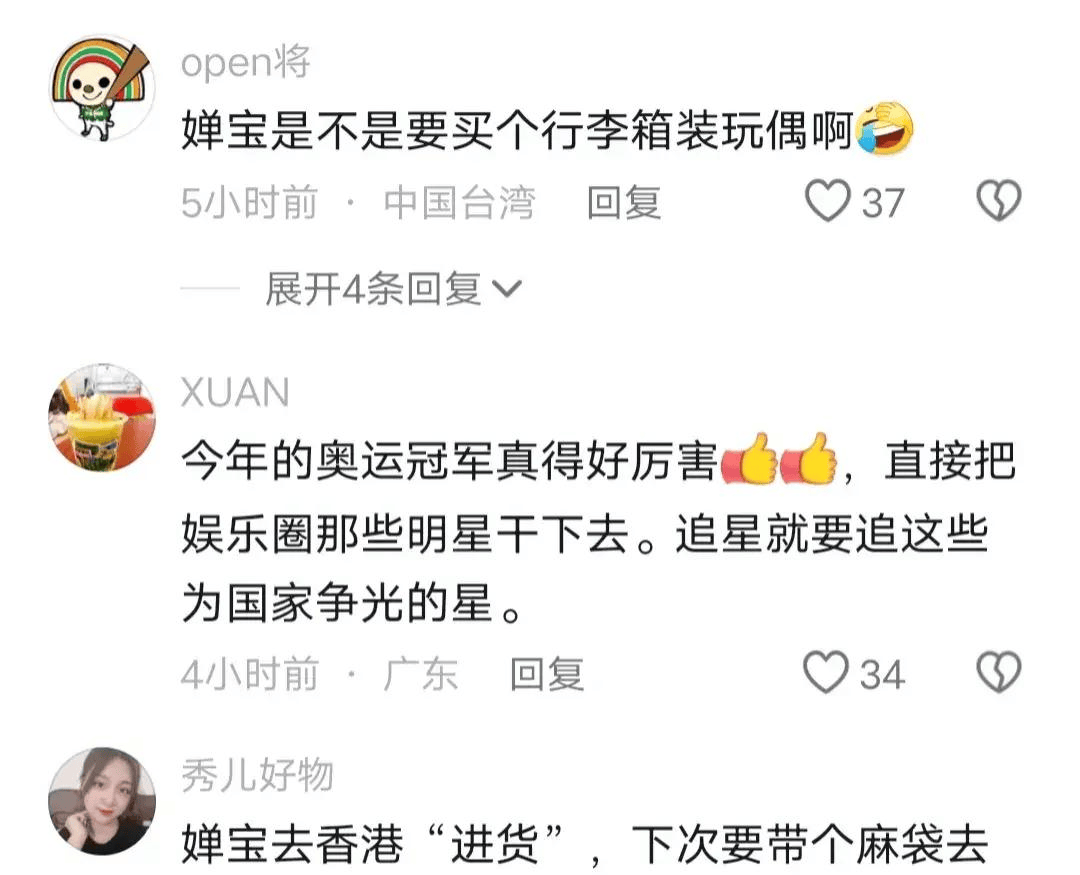The width and height of the screenshot is (1080, 875).
Task: Select 秀儿好物's comment about 香港进货
Action: (585, 845)
